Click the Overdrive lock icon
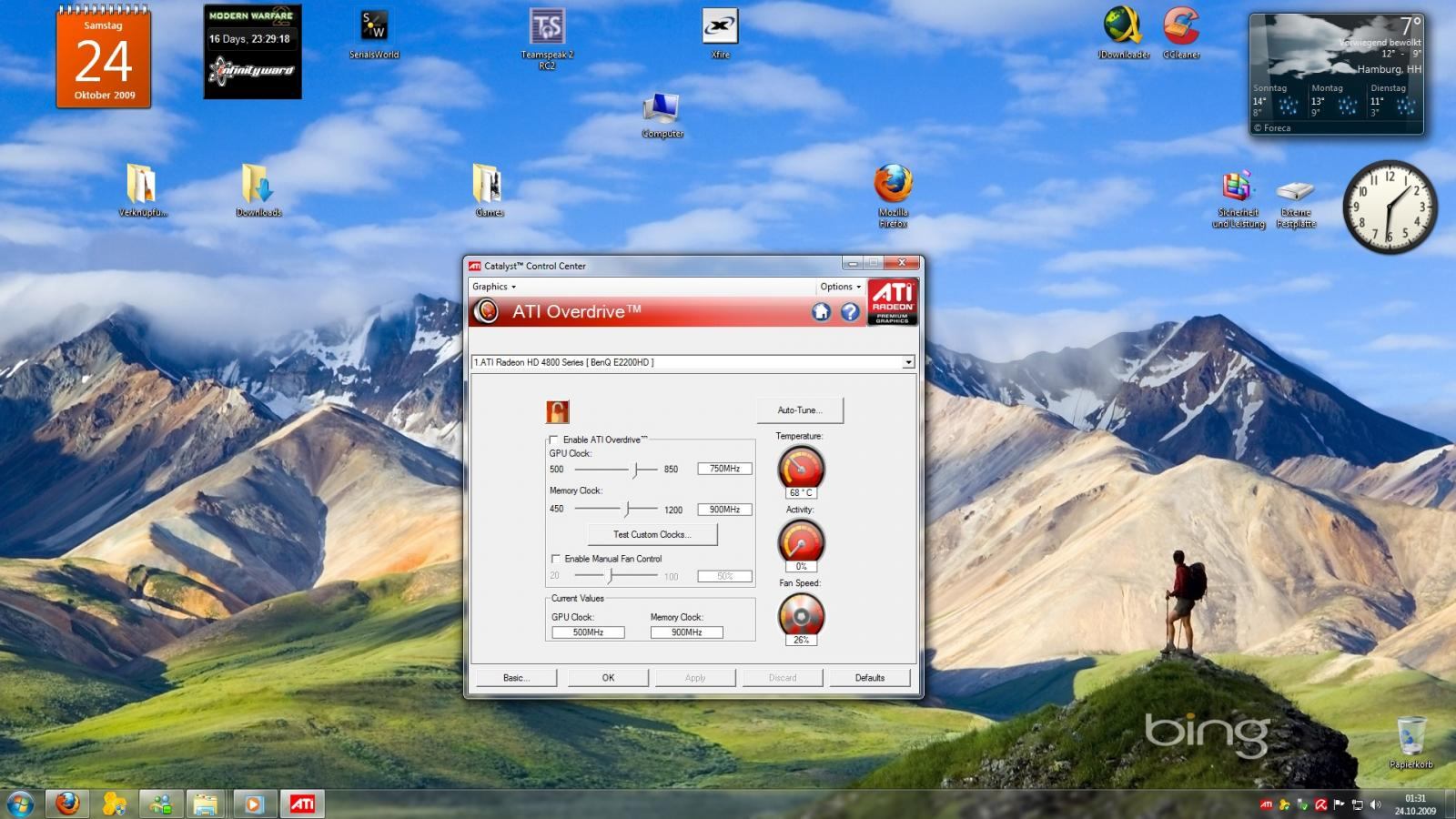The height and width of the screenshot is (819, 1456). [557, 412]
